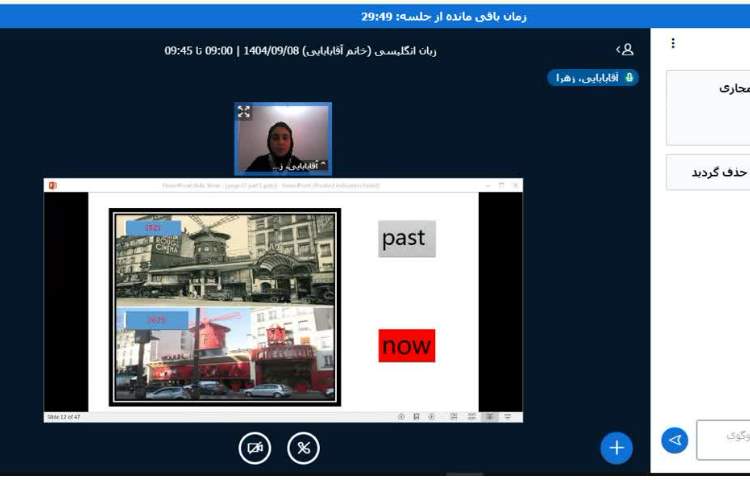Minimize the shared PowerPoint window
The image size is (750, 480).
tap(487, 185)
